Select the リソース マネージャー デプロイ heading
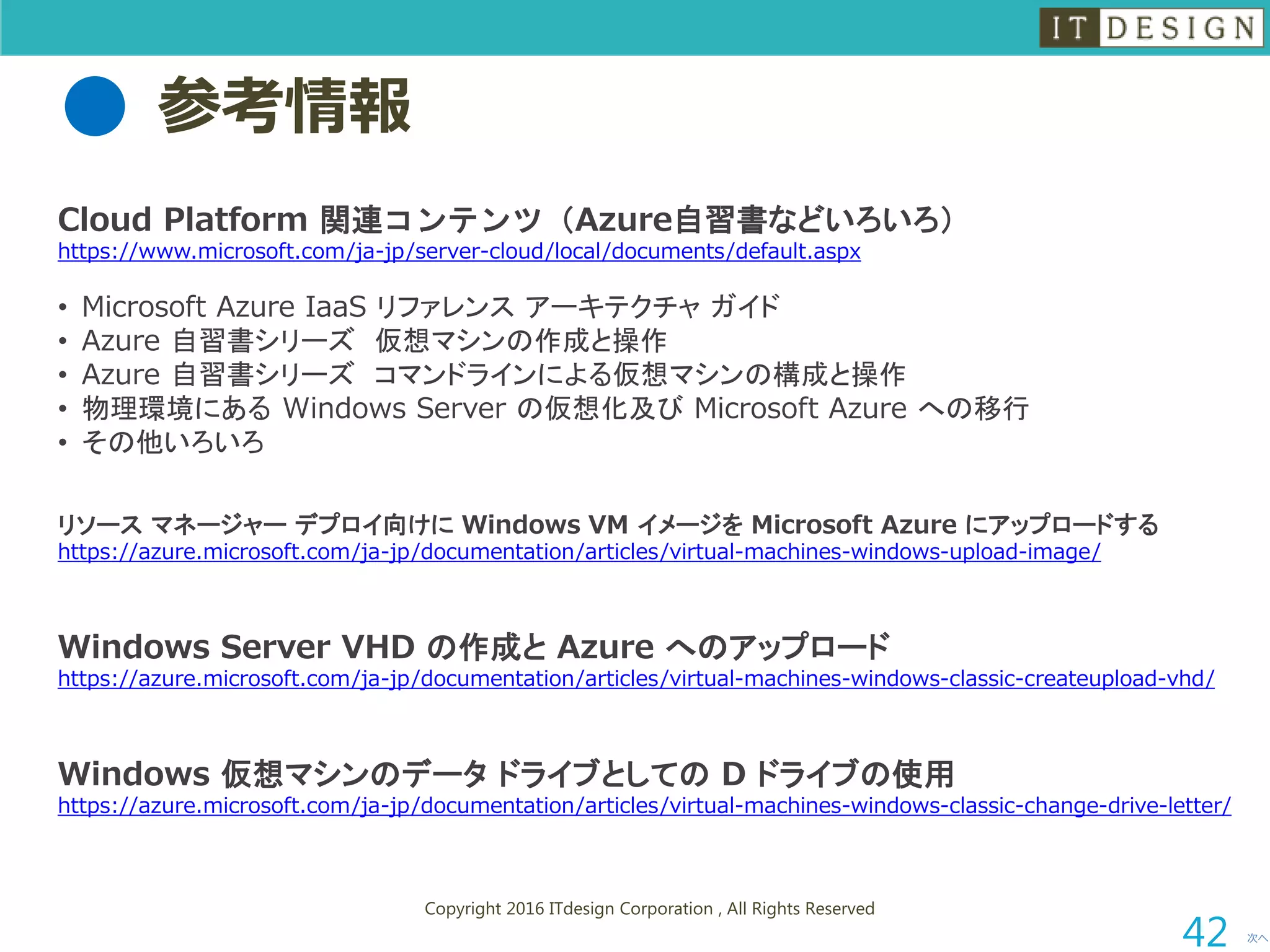 point(608,524)
